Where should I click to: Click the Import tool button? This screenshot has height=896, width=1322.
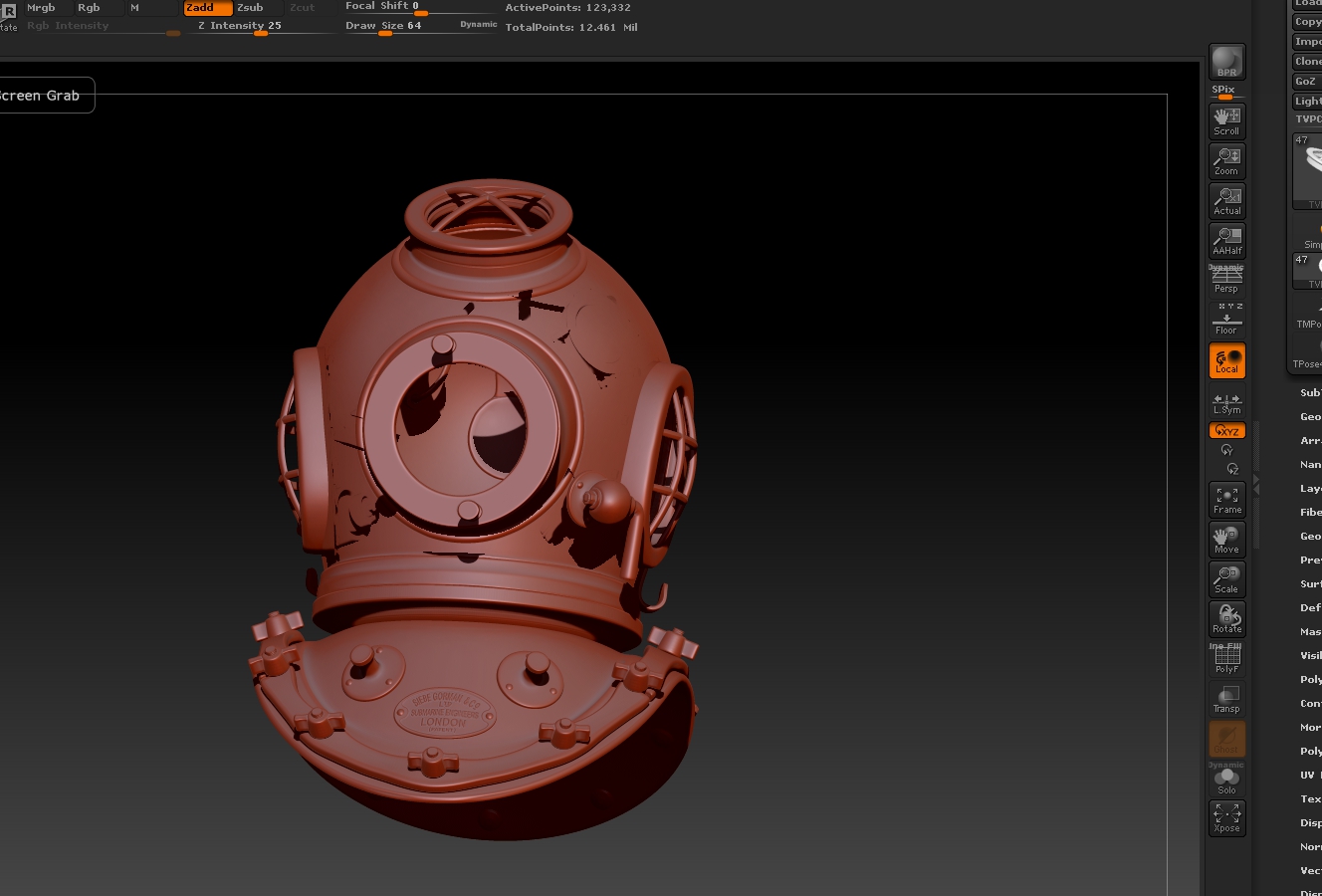click(1307, 42)
